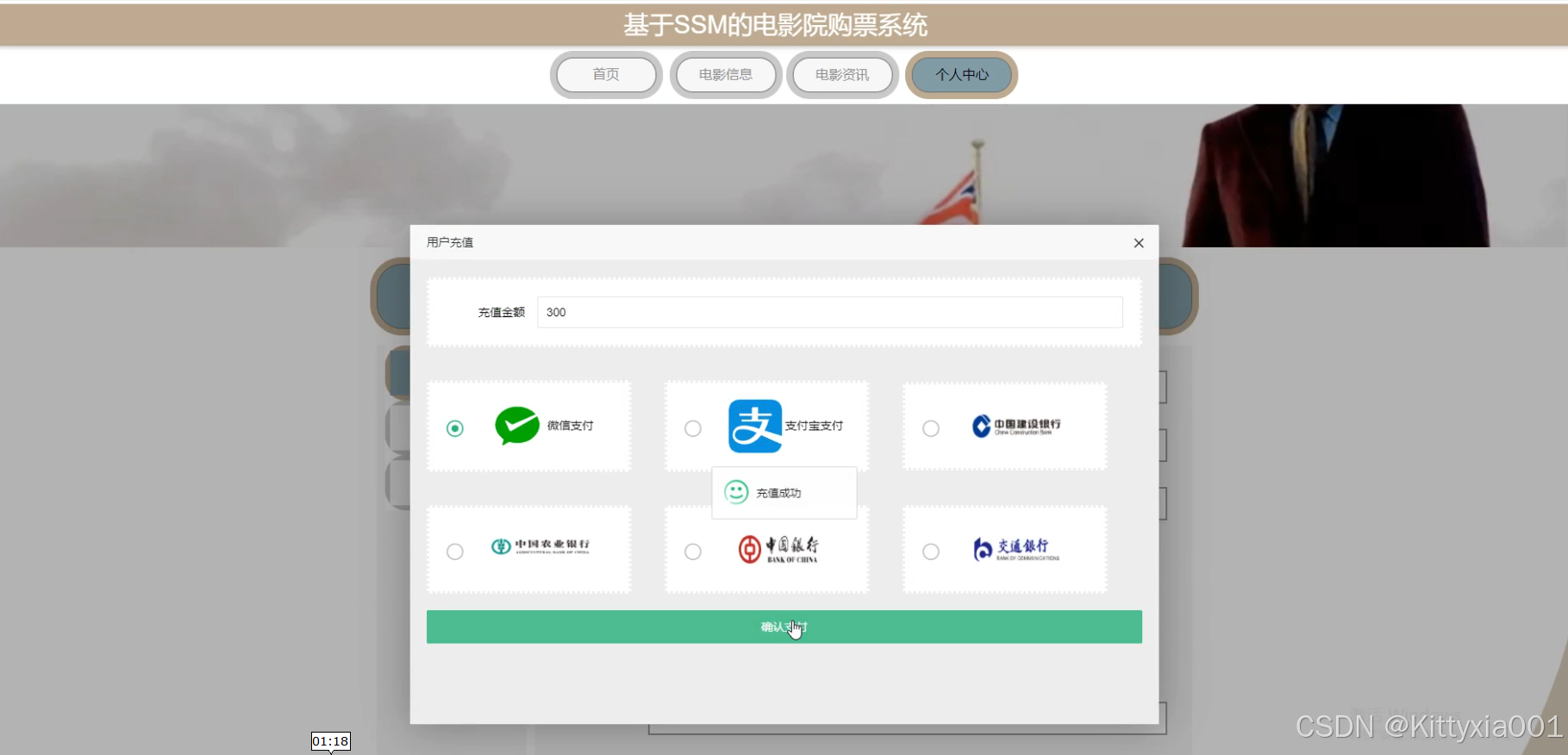Click the smiley icon in success message
Screen dimensions: 1568x755
(x=736, y=492)
